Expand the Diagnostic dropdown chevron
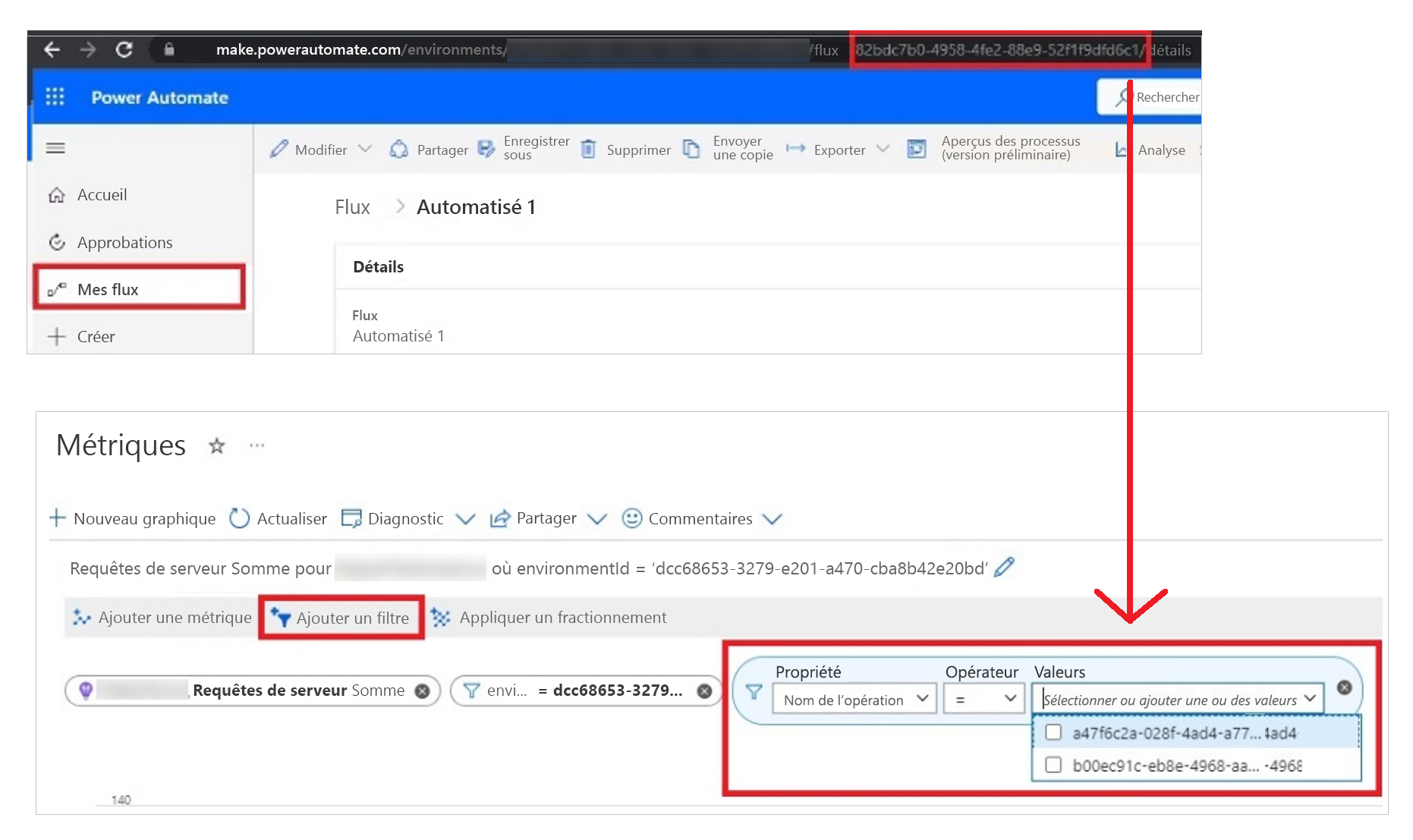This screenshot has height=840, width=1413. pyautogui.click(x=465, y=519)
